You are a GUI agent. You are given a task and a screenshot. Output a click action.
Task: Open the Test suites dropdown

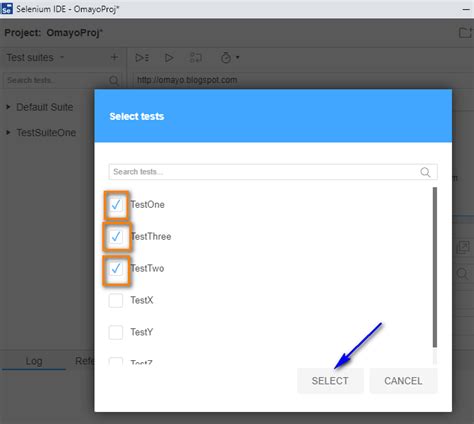(x=35, y=57)
